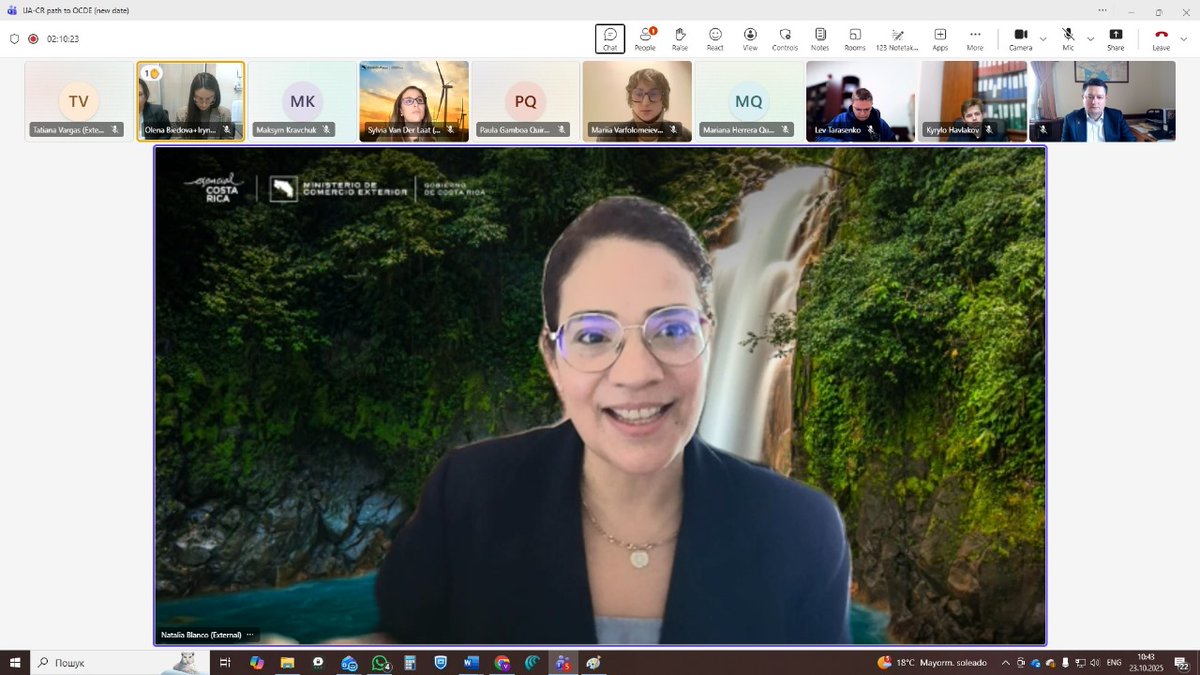Open the More actions menu

975,39
